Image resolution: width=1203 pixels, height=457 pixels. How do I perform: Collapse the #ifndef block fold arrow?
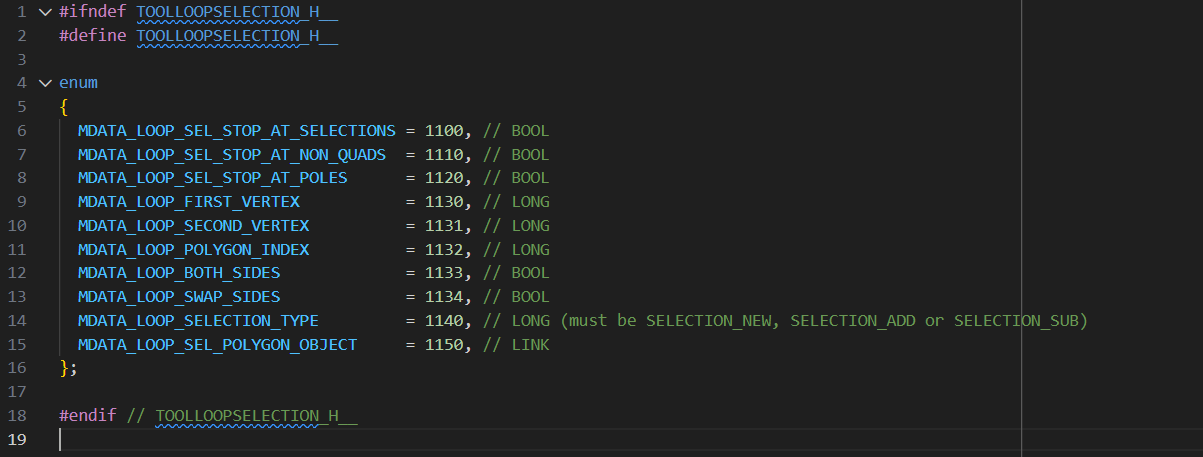(43, 12)
